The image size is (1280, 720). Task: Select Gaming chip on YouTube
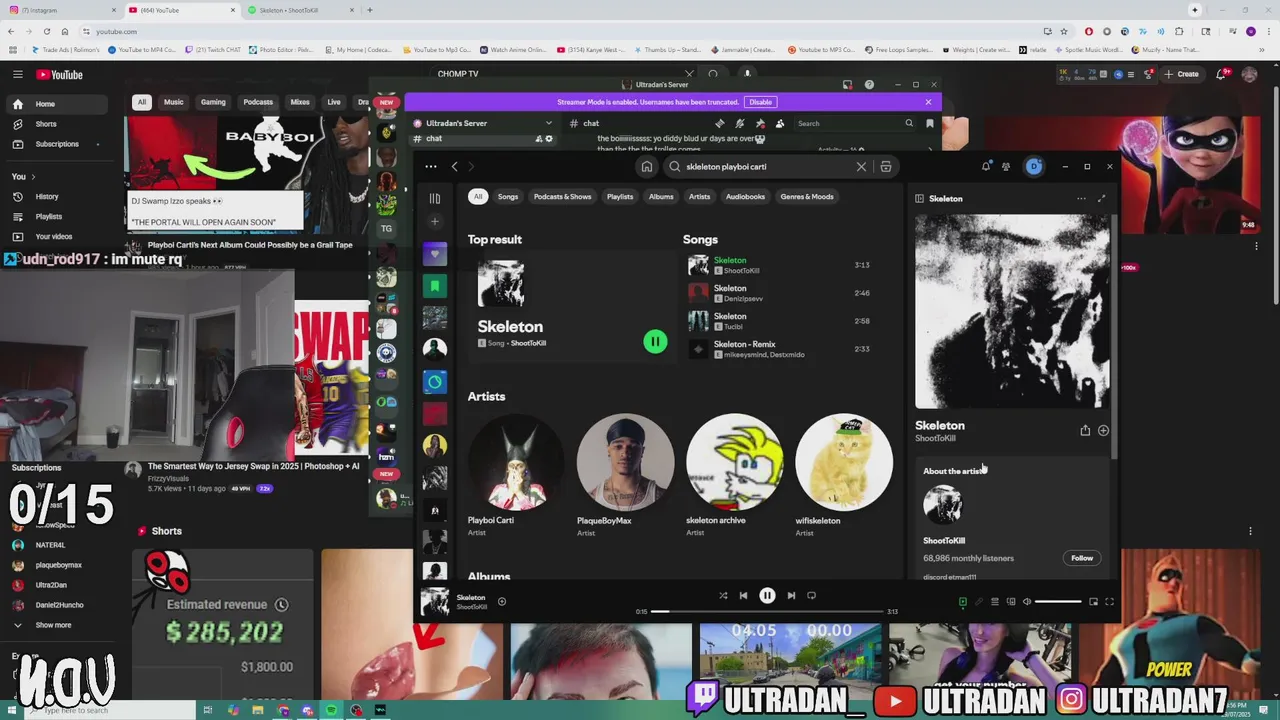[213, 102]
